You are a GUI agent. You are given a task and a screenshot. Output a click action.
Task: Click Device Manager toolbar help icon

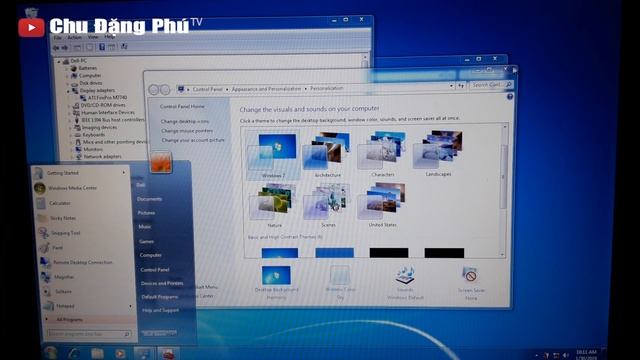[102, 47]
